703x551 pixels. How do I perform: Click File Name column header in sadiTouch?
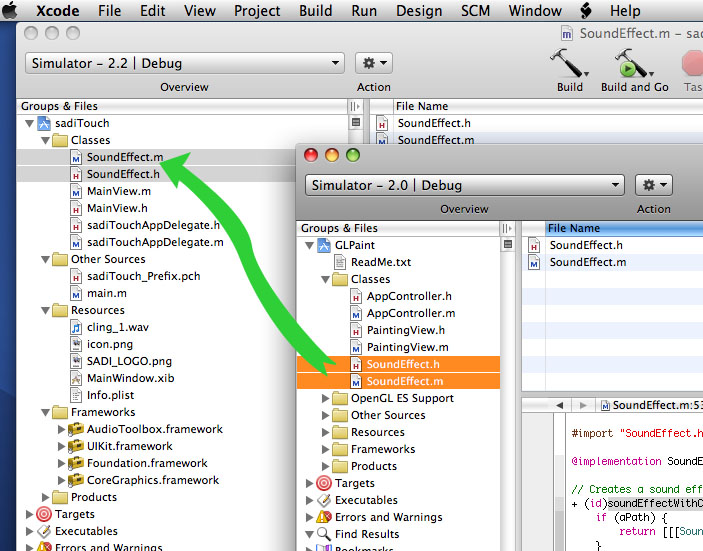[548, 106]
